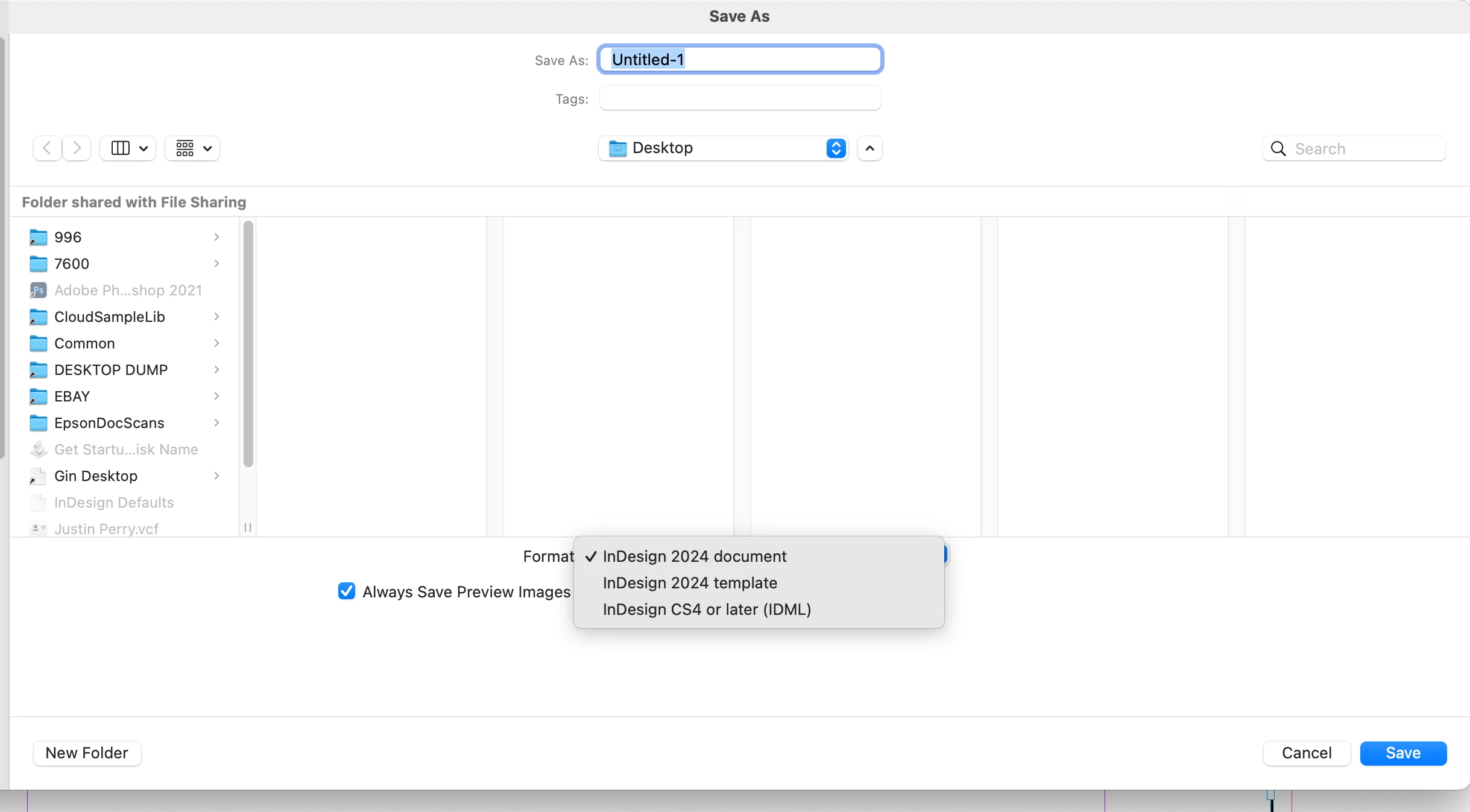Open the column view options icon
This screenshot has width=1470, height=812.
pos(128,148)
